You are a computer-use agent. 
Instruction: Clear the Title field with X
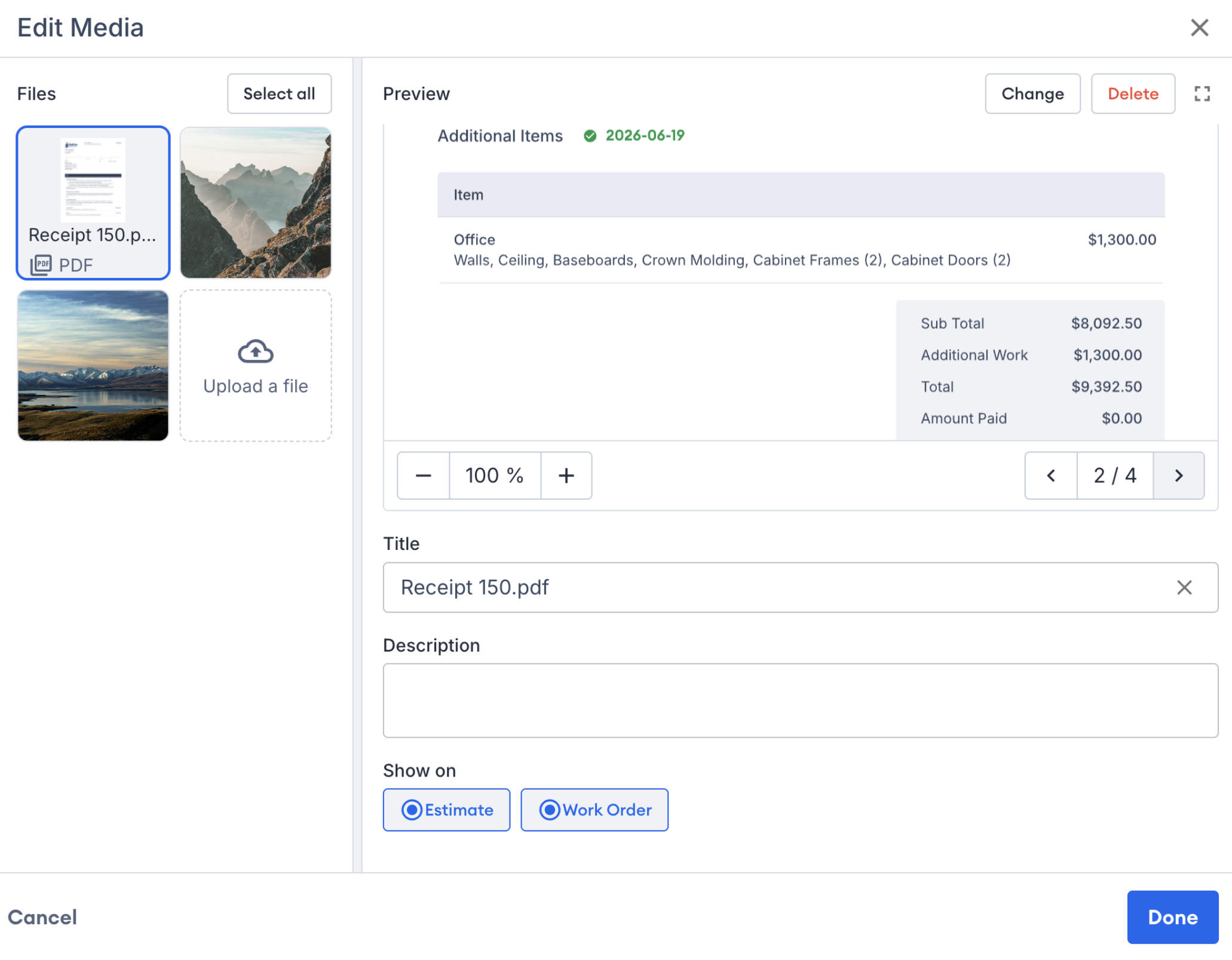(1184, 587)
